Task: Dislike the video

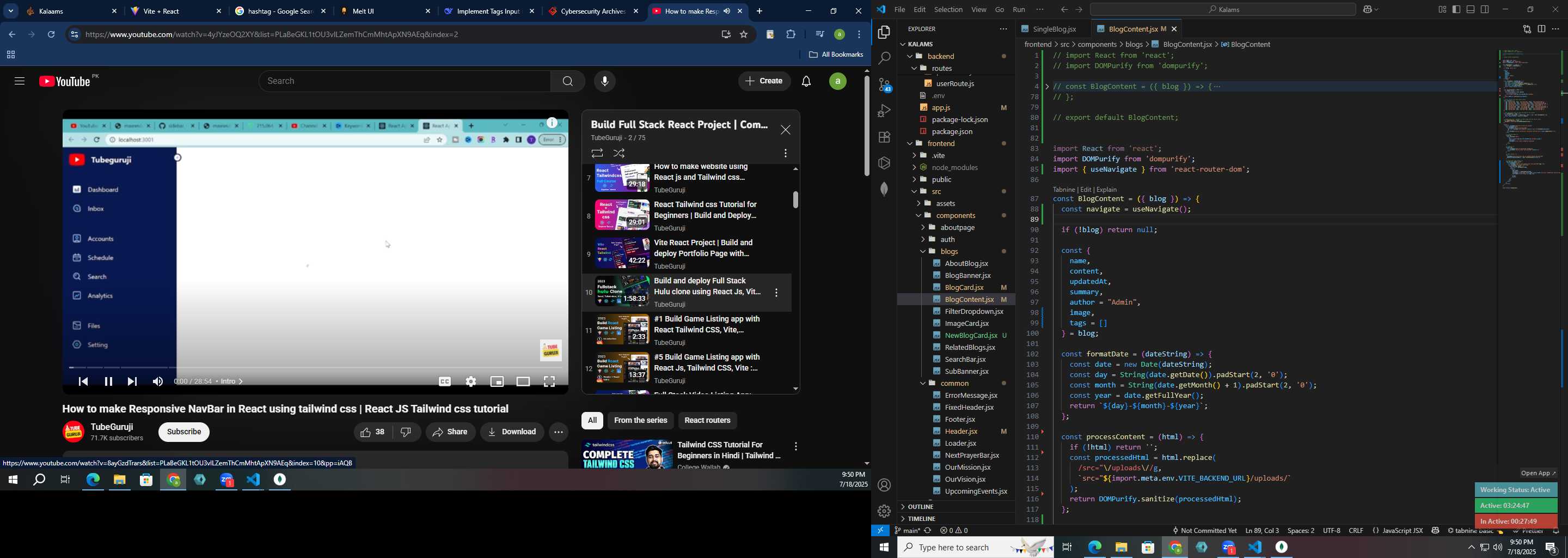Action: (x=407, y=432)
